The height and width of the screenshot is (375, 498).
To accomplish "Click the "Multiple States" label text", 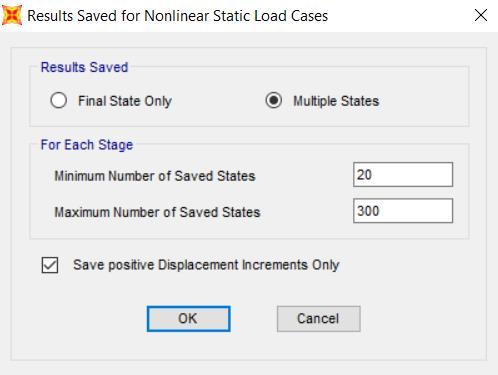I will 336,101.
